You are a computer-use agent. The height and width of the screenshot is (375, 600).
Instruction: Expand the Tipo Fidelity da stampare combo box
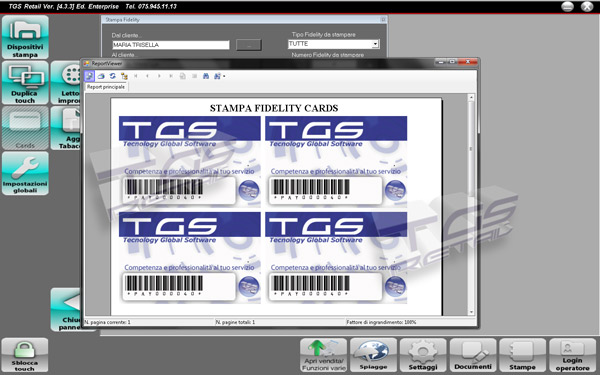click(375, 44)
